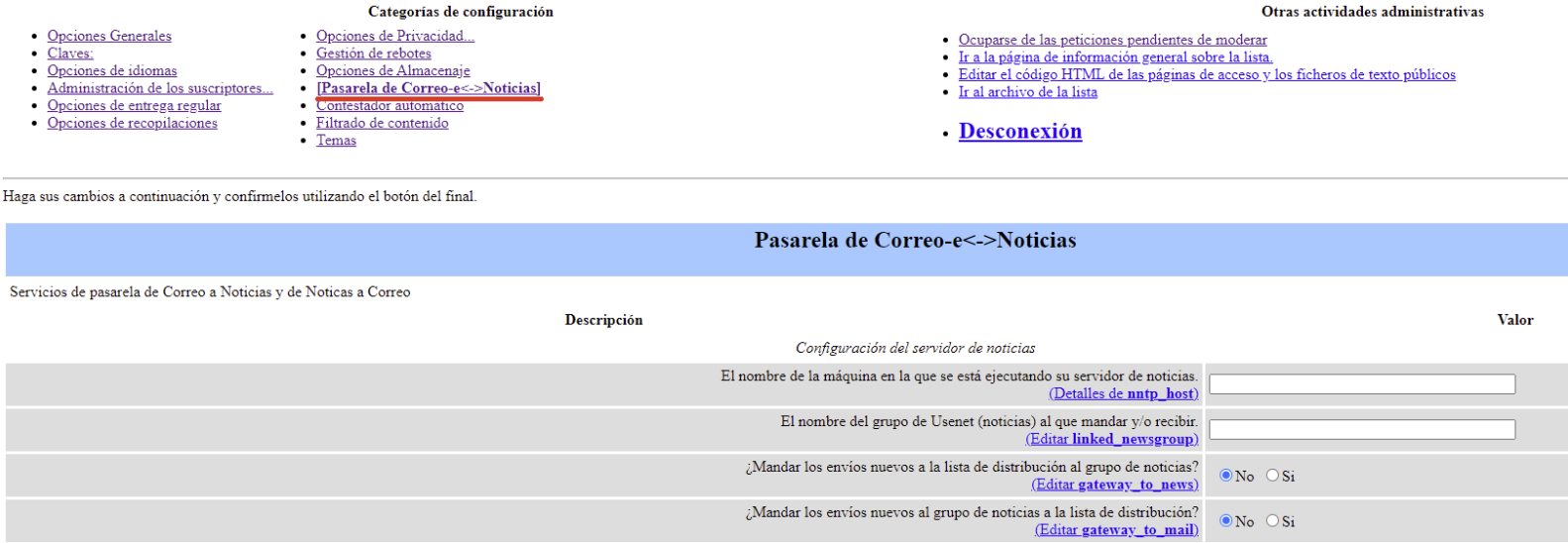The image size is (1568, 543).
Task: Open Opciones de Almacenaje link
Action: (x=393, y=70)
